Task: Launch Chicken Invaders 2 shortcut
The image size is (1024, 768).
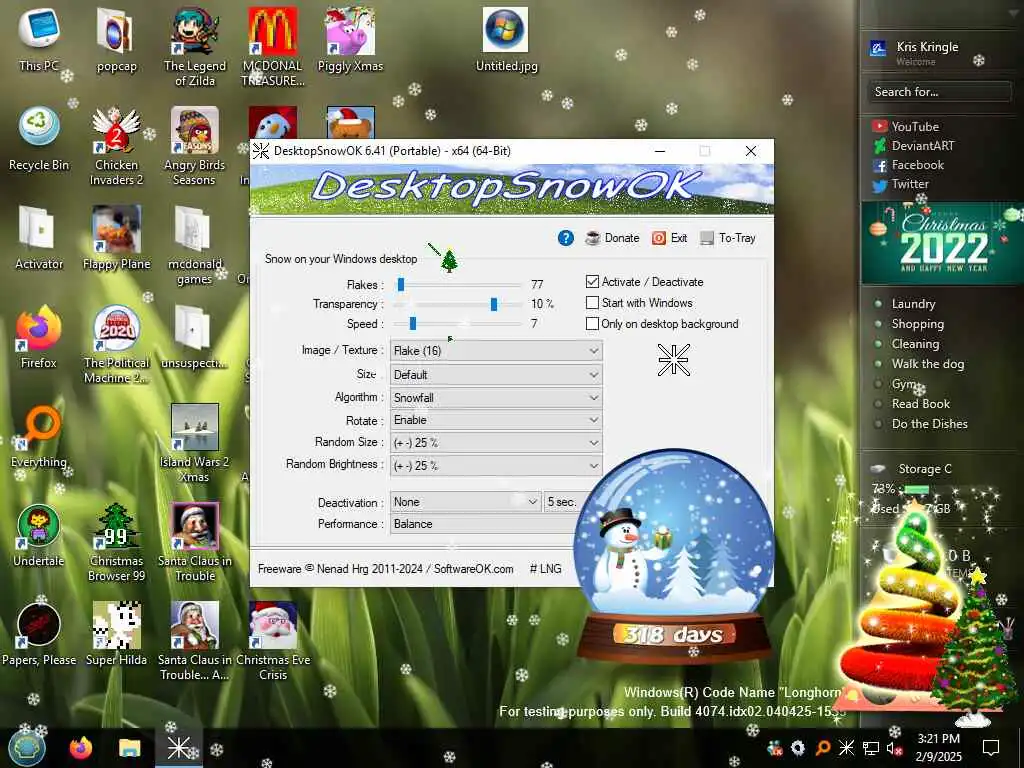Action: (x=116, y=146)
